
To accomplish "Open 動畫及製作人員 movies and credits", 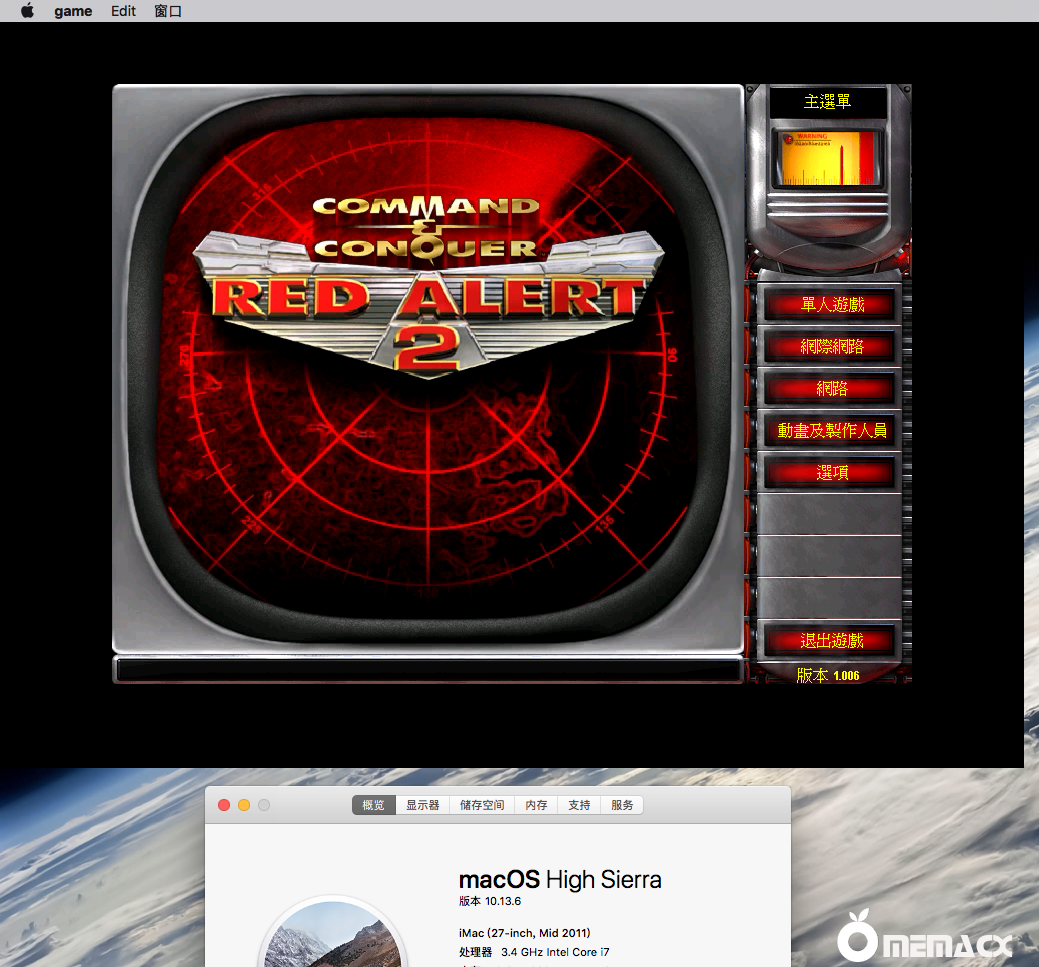I will click(831, 431).
